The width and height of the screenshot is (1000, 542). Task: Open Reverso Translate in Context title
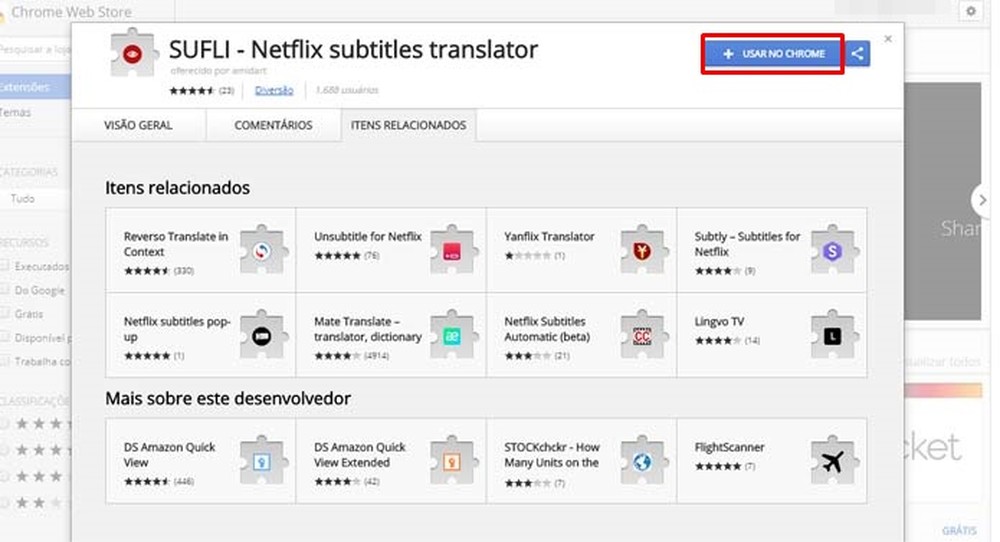(175, 244)
